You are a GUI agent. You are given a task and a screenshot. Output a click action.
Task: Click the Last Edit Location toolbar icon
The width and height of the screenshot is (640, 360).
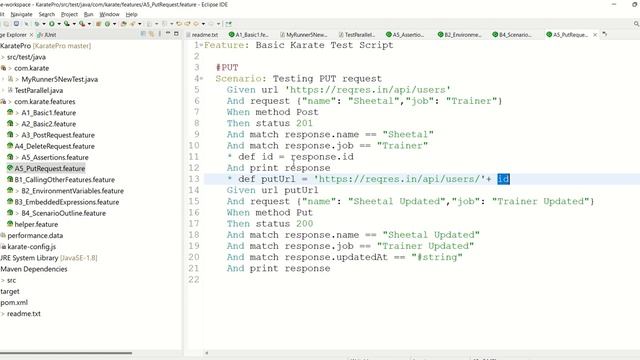coord(179,24)
